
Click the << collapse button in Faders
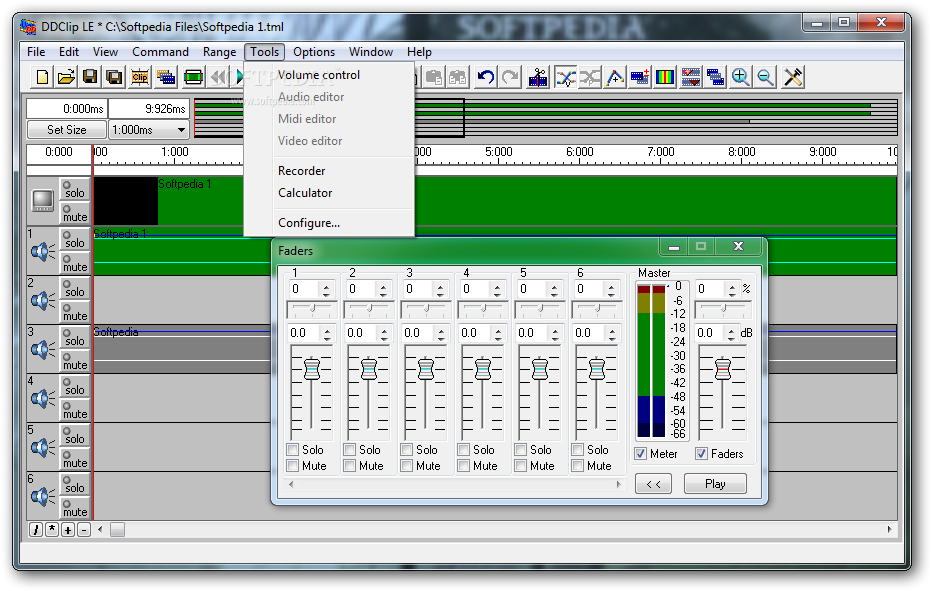tap(653, 484)
